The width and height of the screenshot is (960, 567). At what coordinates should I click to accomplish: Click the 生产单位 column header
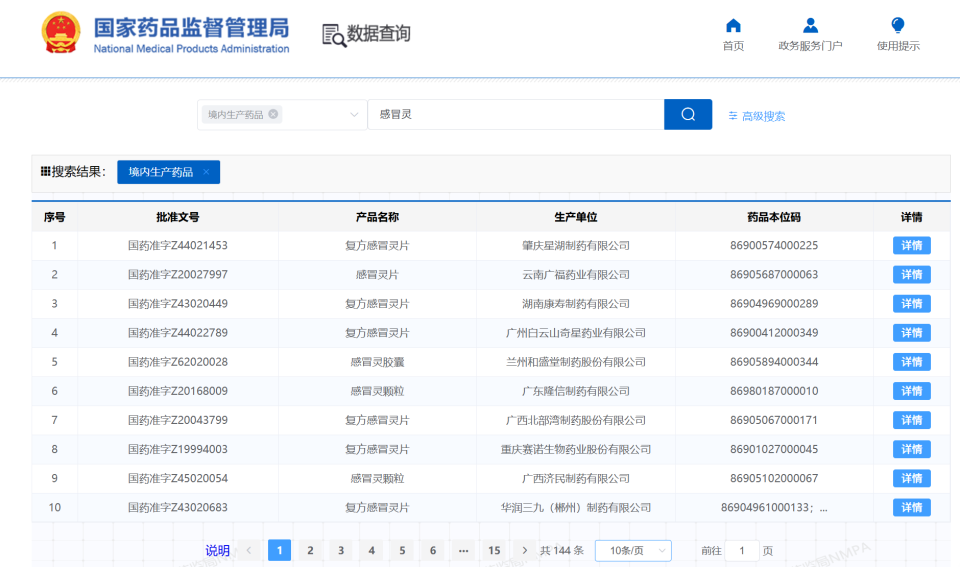point(576,217)
